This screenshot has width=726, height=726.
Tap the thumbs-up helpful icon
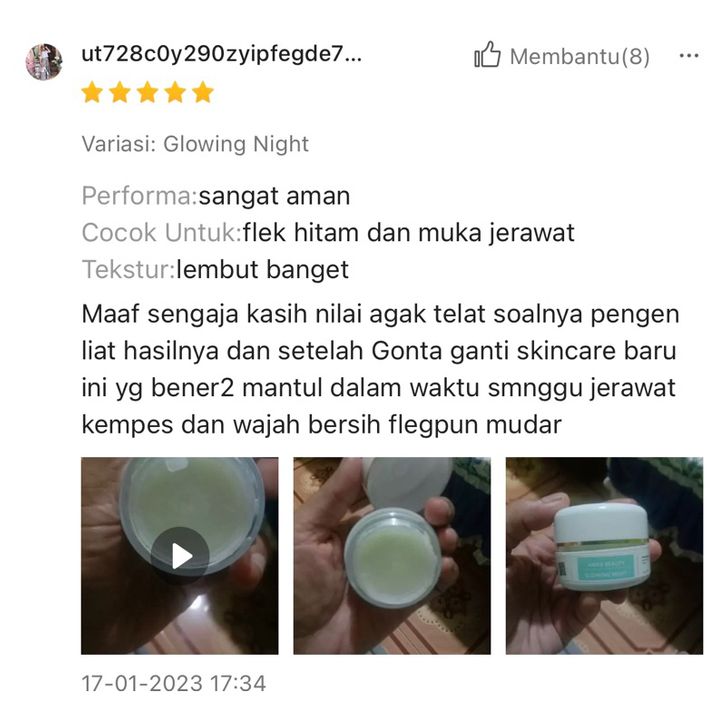point(487,55)
